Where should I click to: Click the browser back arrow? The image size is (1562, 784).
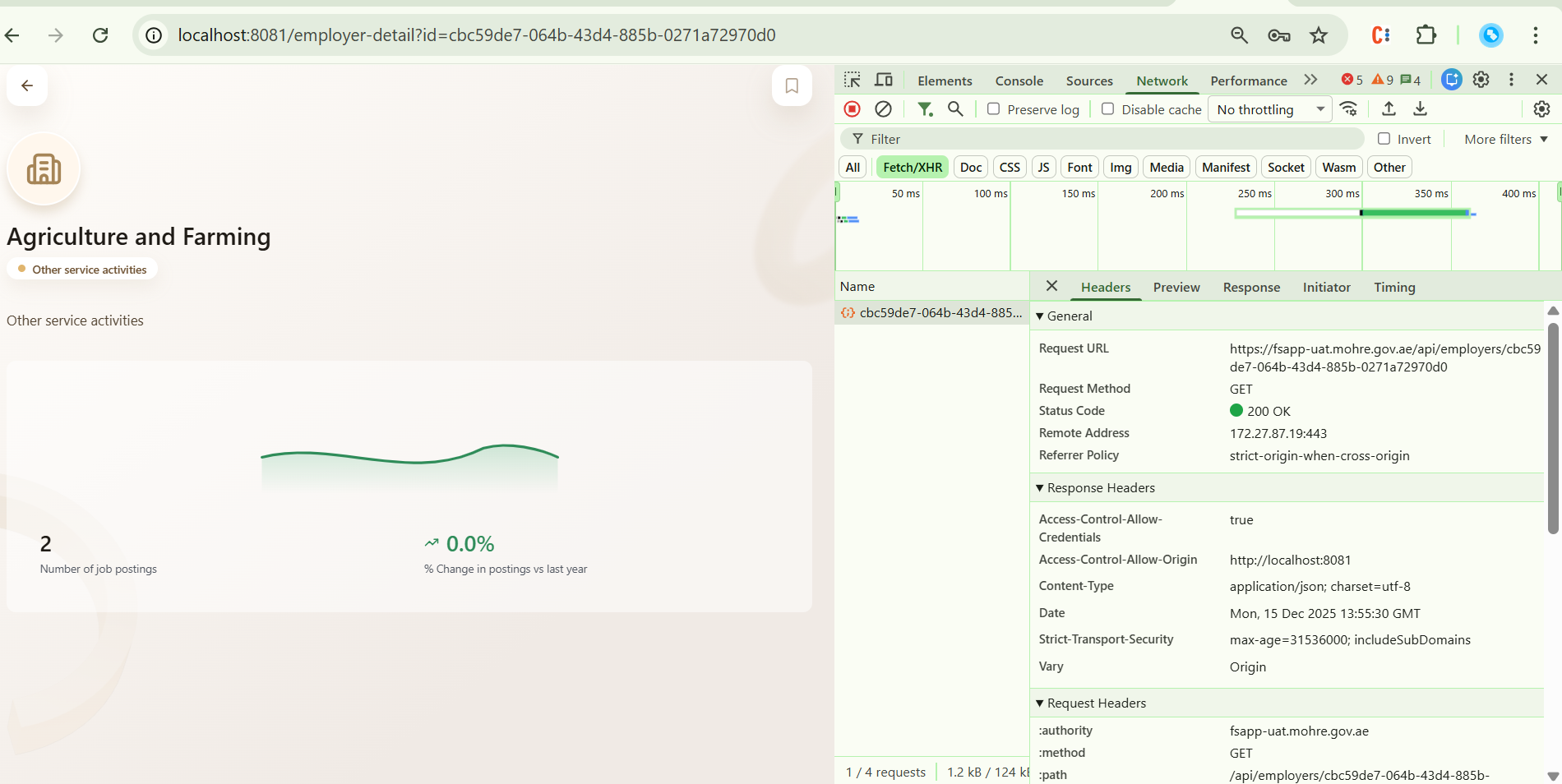(12, 35)
